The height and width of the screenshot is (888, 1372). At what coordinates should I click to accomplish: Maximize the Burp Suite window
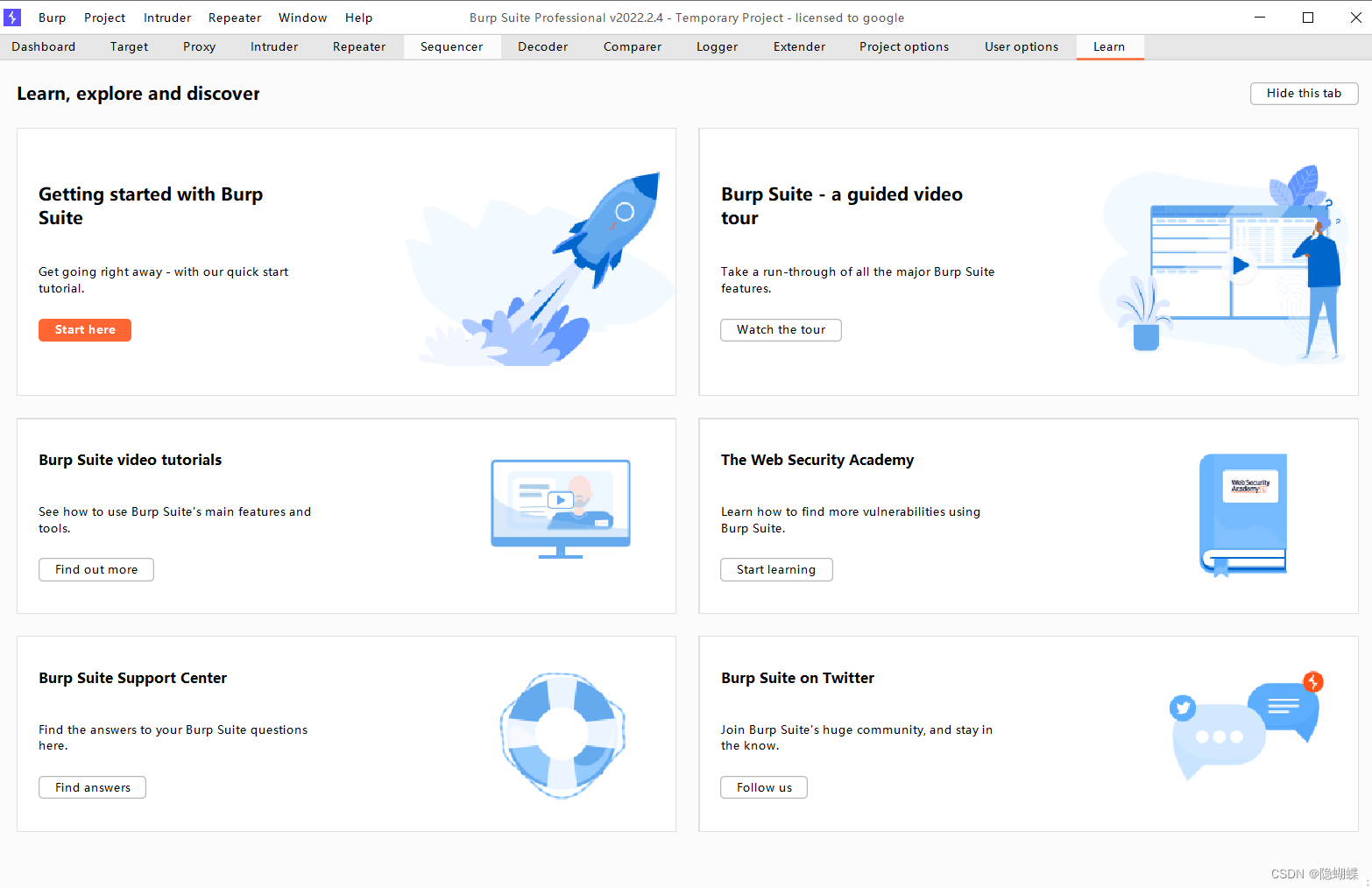click(x=1308, y=18)
